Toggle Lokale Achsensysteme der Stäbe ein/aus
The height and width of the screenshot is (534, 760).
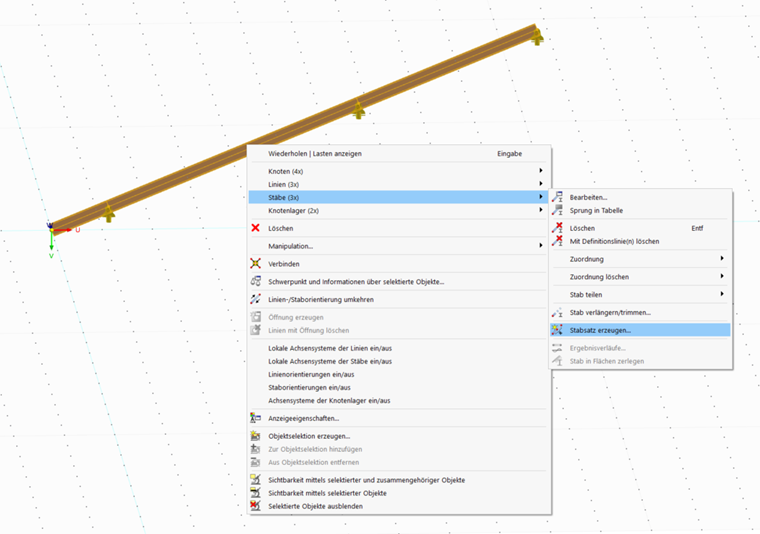[399, 361]
